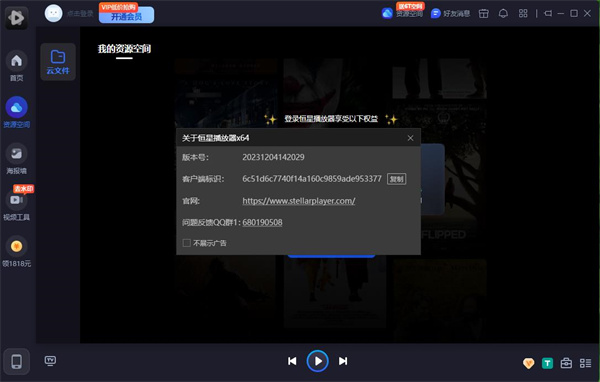600x382 pixels.
Task: Select the 云文件 cloud files tab
Action: [x=58, y=62]
